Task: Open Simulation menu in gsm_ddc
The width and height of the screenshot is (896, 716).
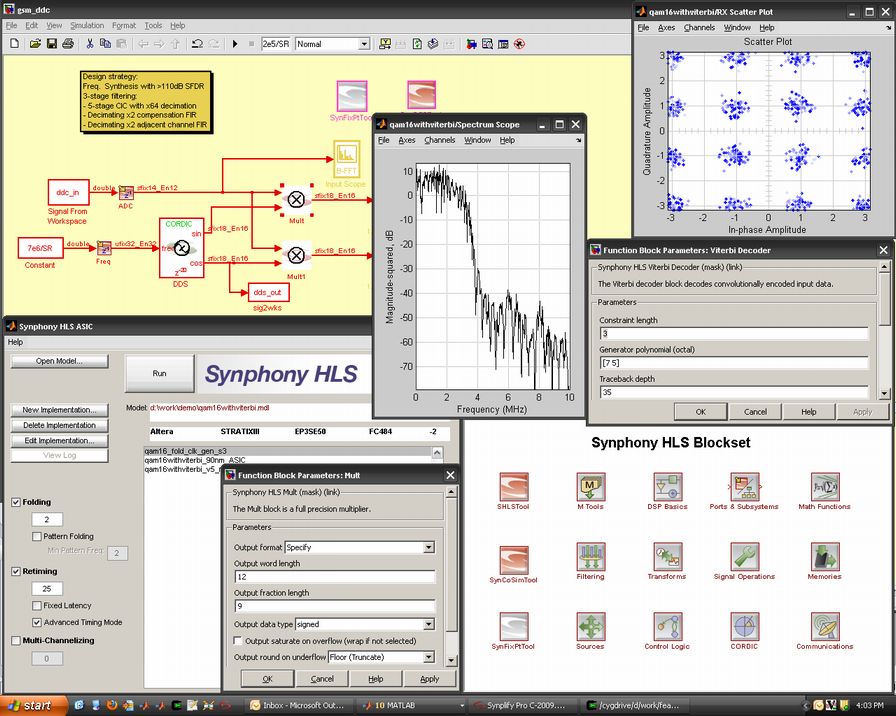Action: (x=87, y=26)
